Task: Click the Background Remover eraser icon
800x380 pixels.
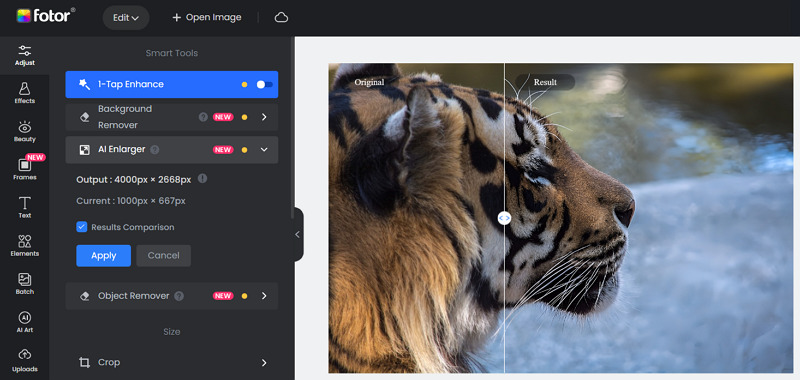Action: pos(85,117)
